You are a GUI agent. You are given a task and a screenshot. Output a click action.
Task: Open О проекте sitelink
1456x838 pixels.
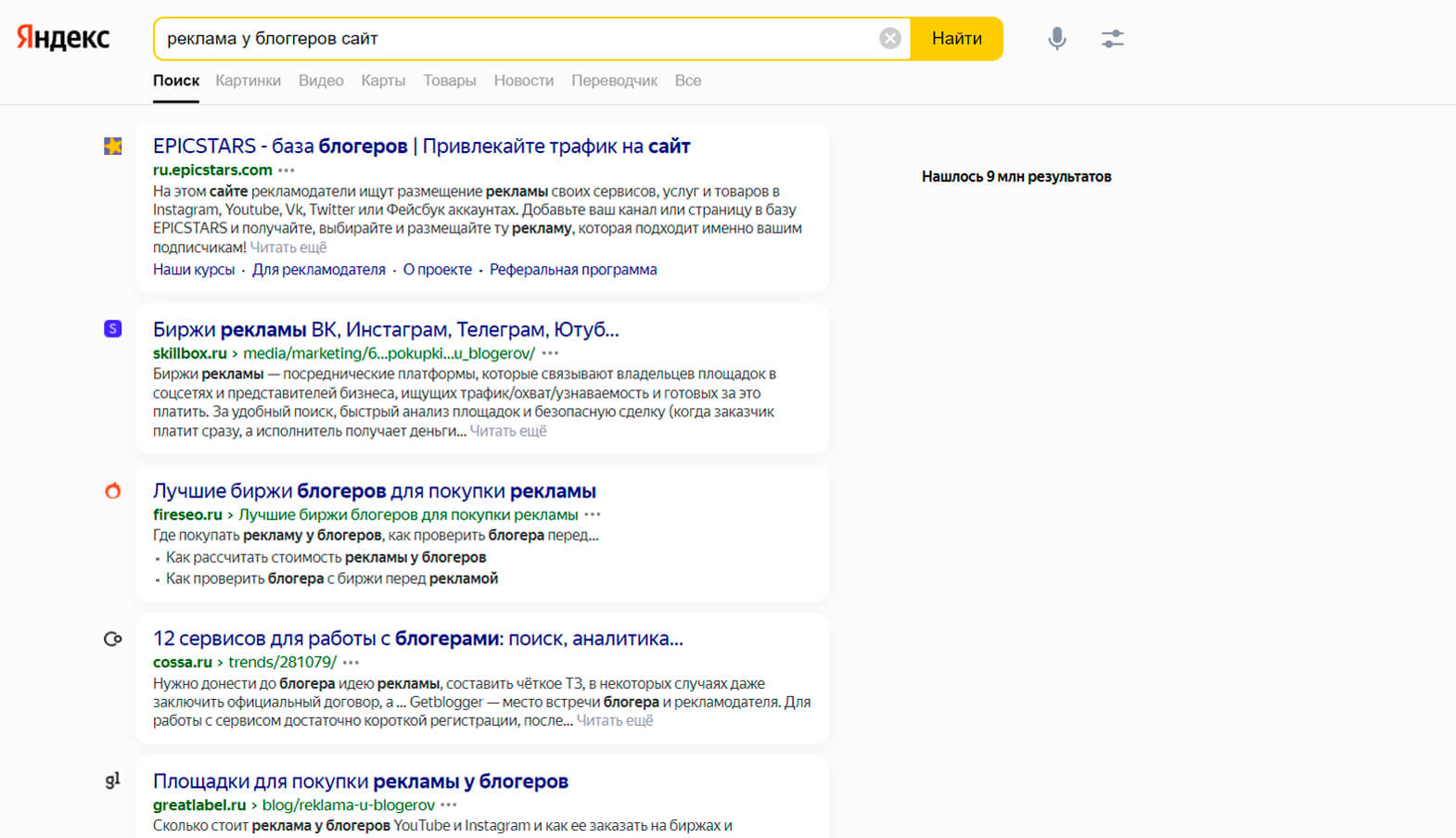click(438, 270)
